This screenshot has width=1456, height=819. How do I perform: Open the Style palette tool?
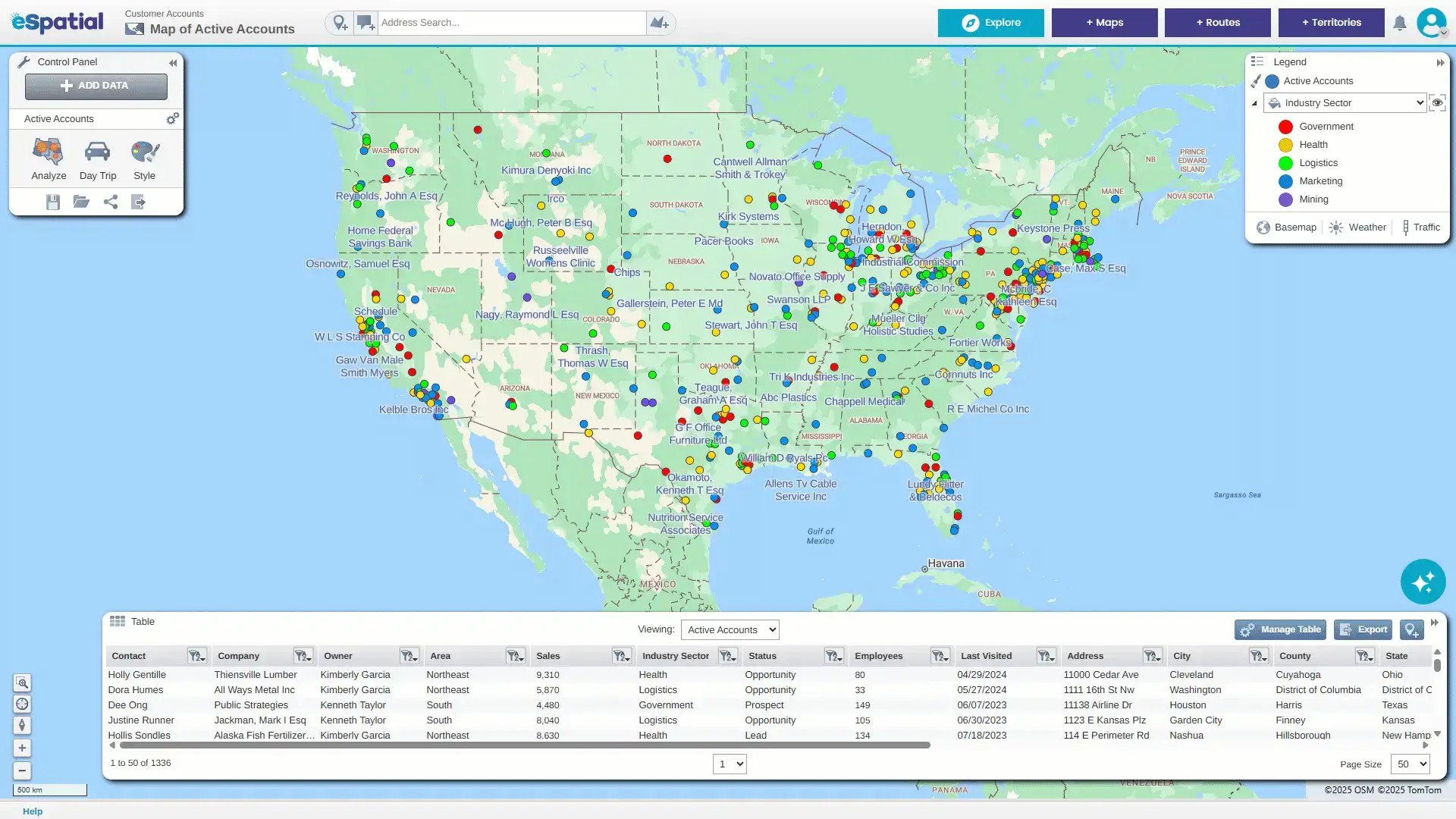pos(144,159)
